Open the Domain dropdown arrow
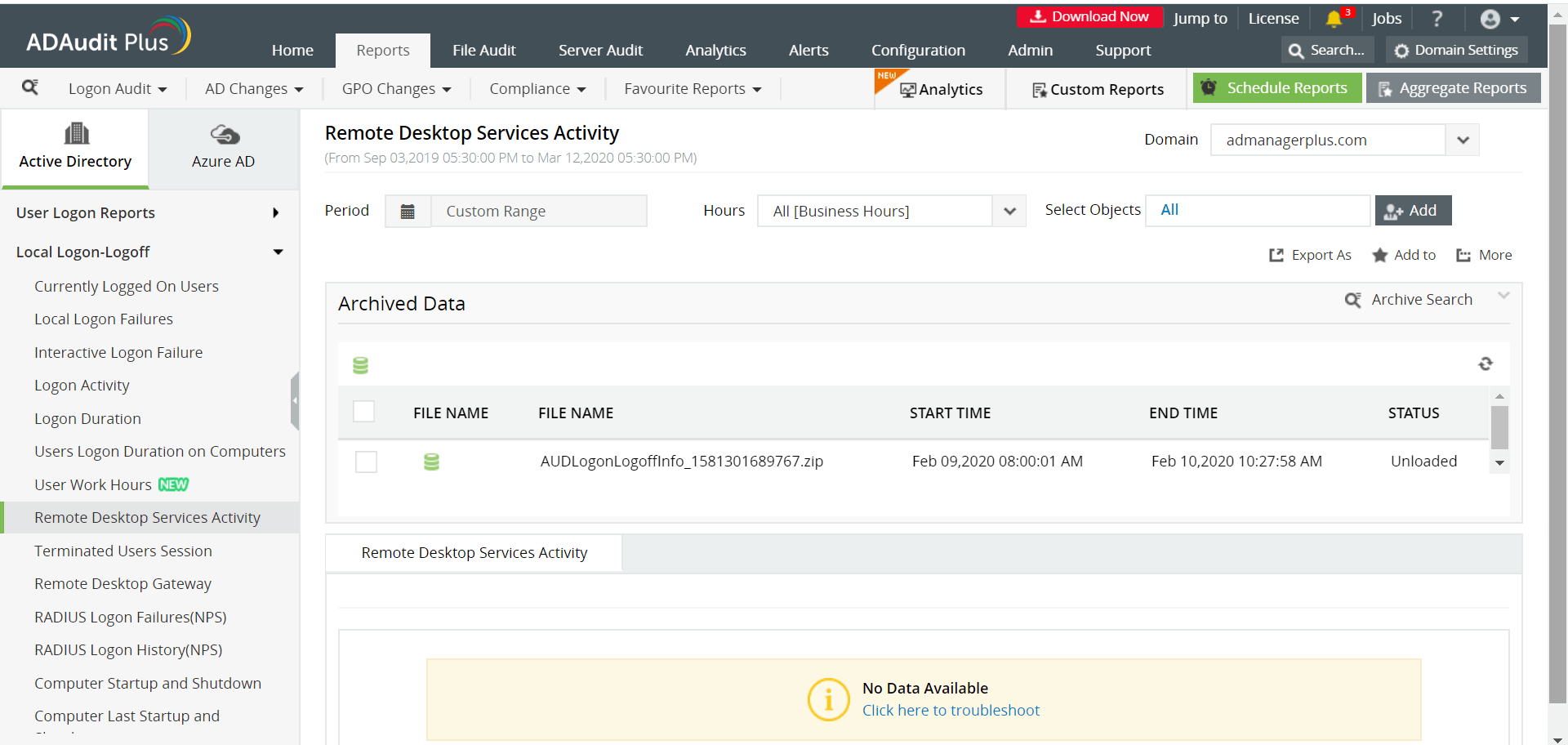The width and height of the screenshot is (1568, 745). (1463, 140)
